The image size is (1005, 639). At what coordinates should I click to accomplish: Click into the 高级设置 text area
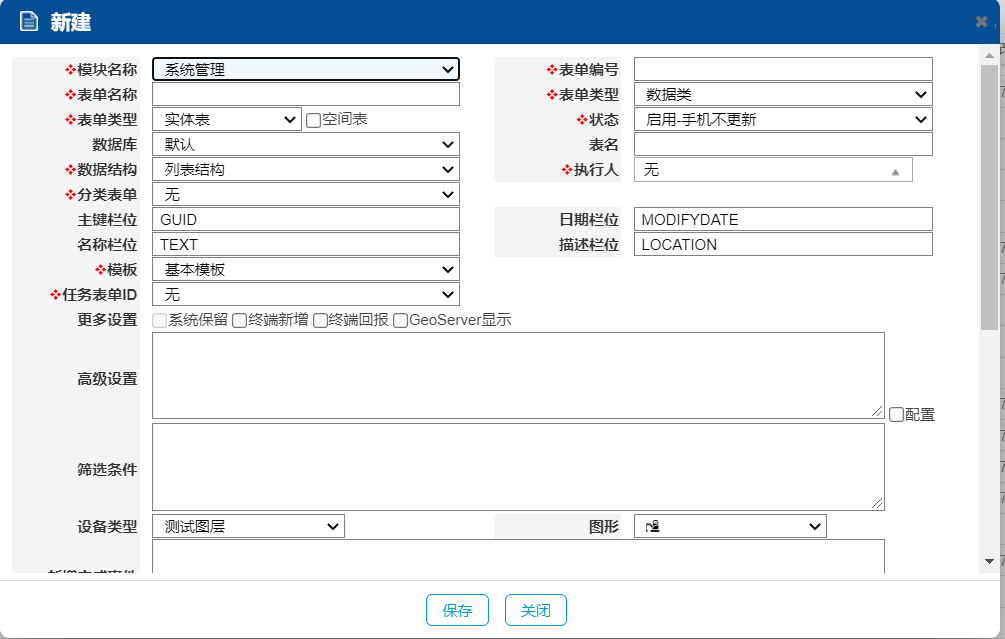pyautogui.click(x=518, y=375)
